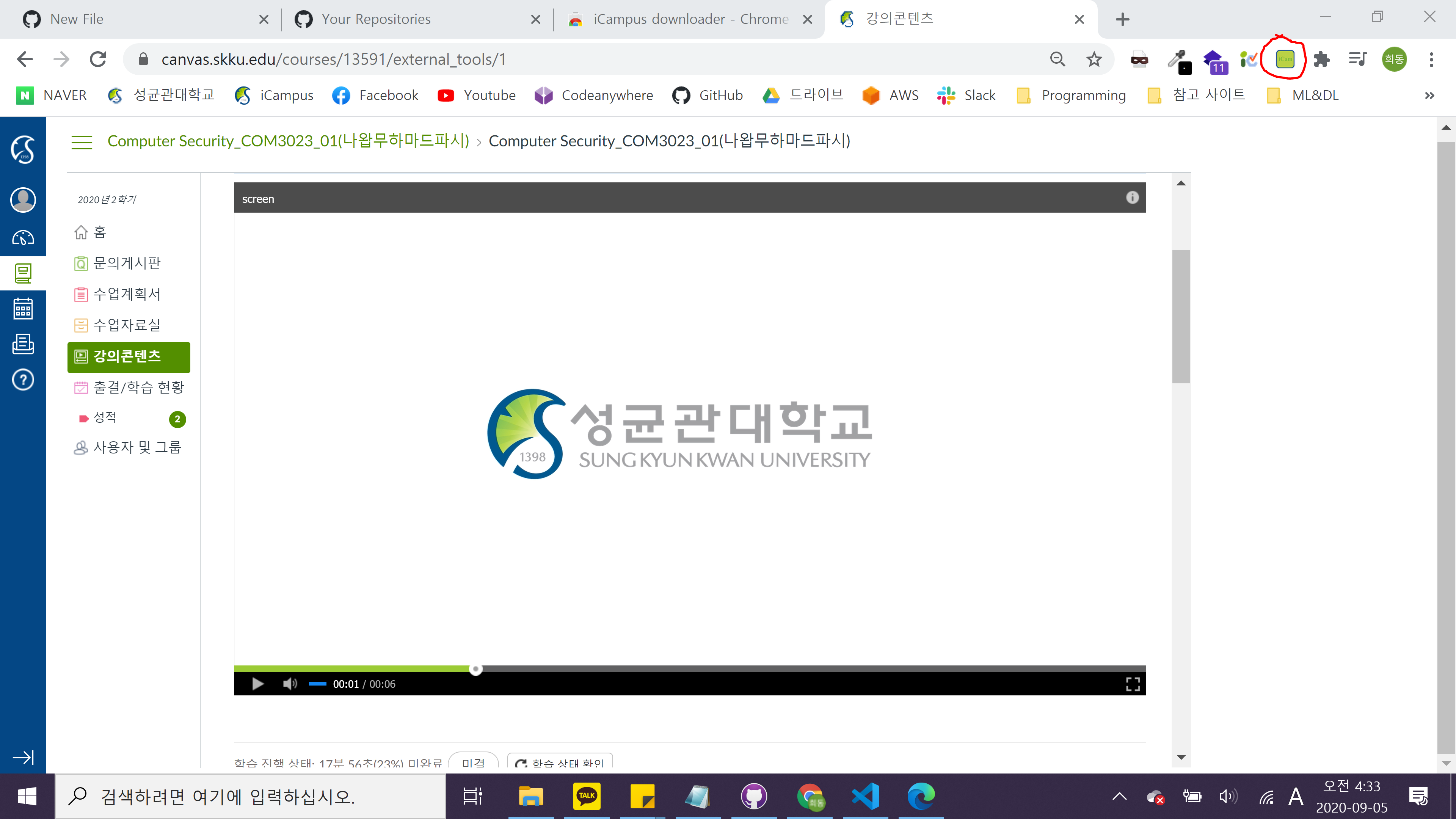Toggle course navigation hamburger menu
The height and width of the screenshot is (819, 1456).
pyautogui.click(x=82, y=141)
